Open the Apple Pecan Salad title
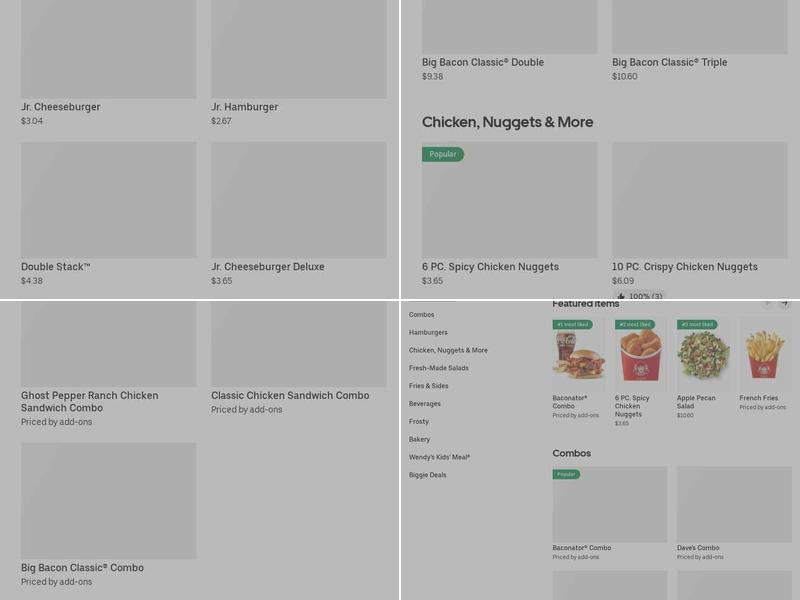Screen dimensions: 800x600 (x=696, y=402)
